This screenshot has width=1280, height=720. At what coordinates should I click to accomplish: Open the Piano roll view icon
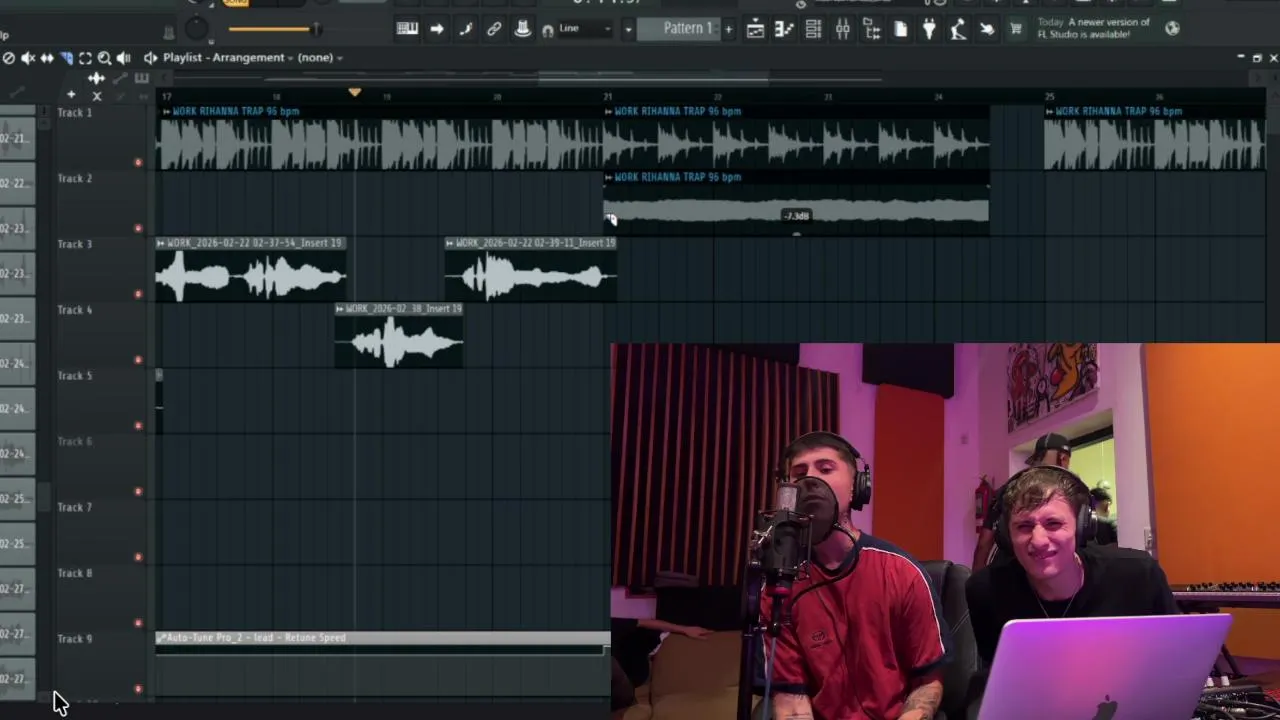(x=784, y=30)
